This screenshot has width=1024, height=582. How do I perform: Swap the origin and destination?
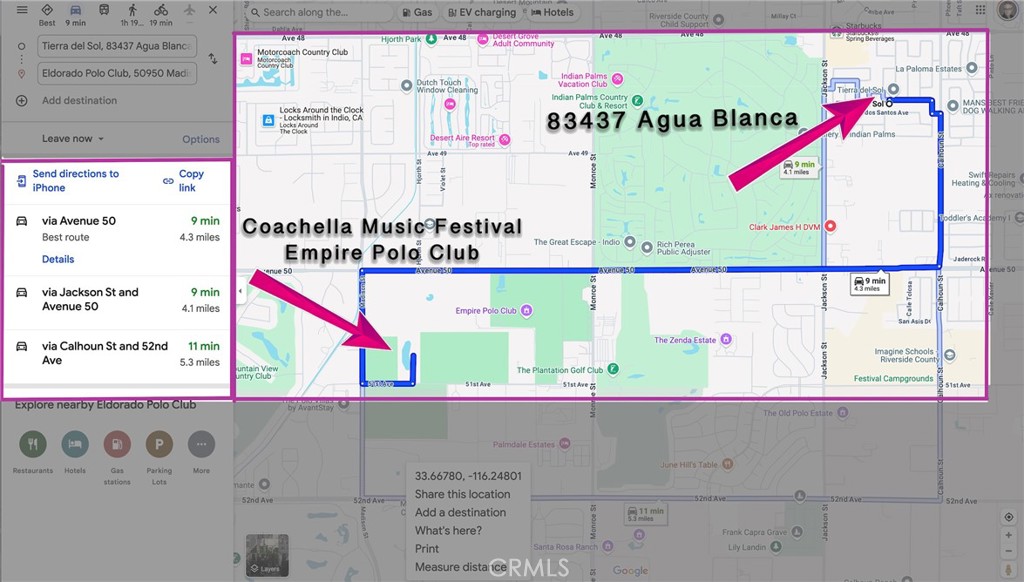pyautogui.click(x=213, y=59)
